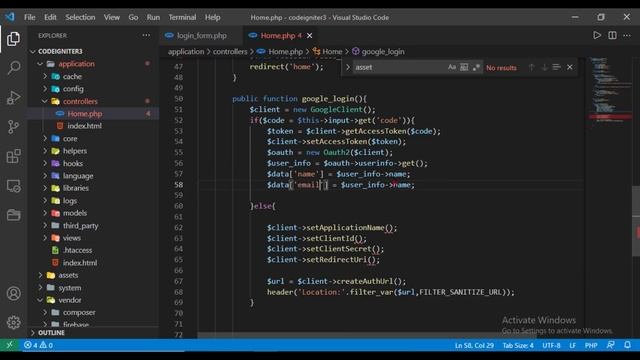
Task: Open the notifications bell in status bar
Action: click(627, 345)
